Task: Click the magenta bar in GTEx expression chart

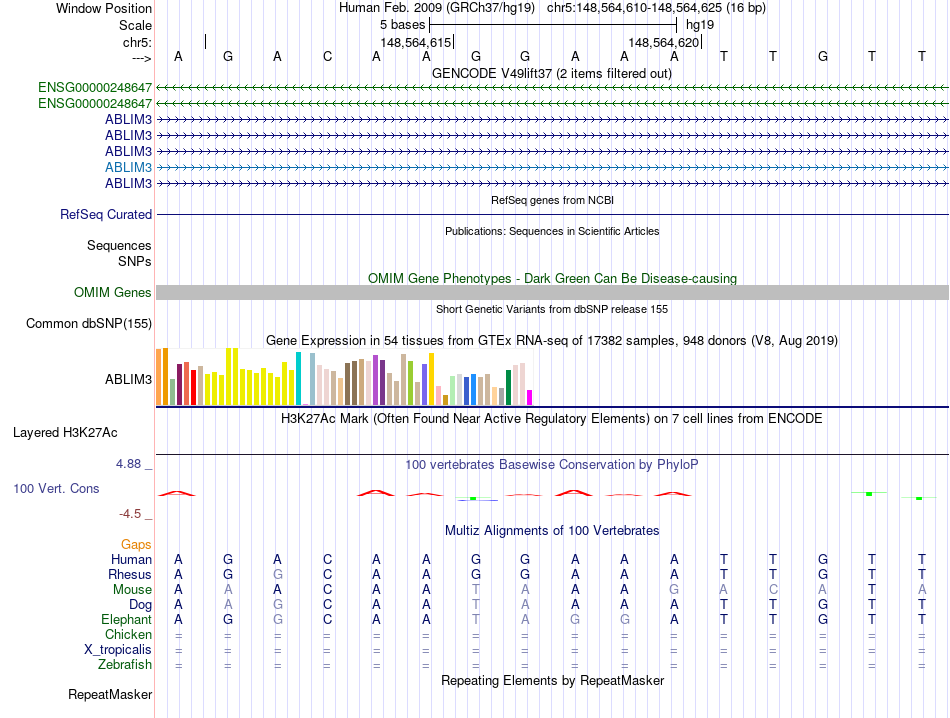Action: click(530, 397)
